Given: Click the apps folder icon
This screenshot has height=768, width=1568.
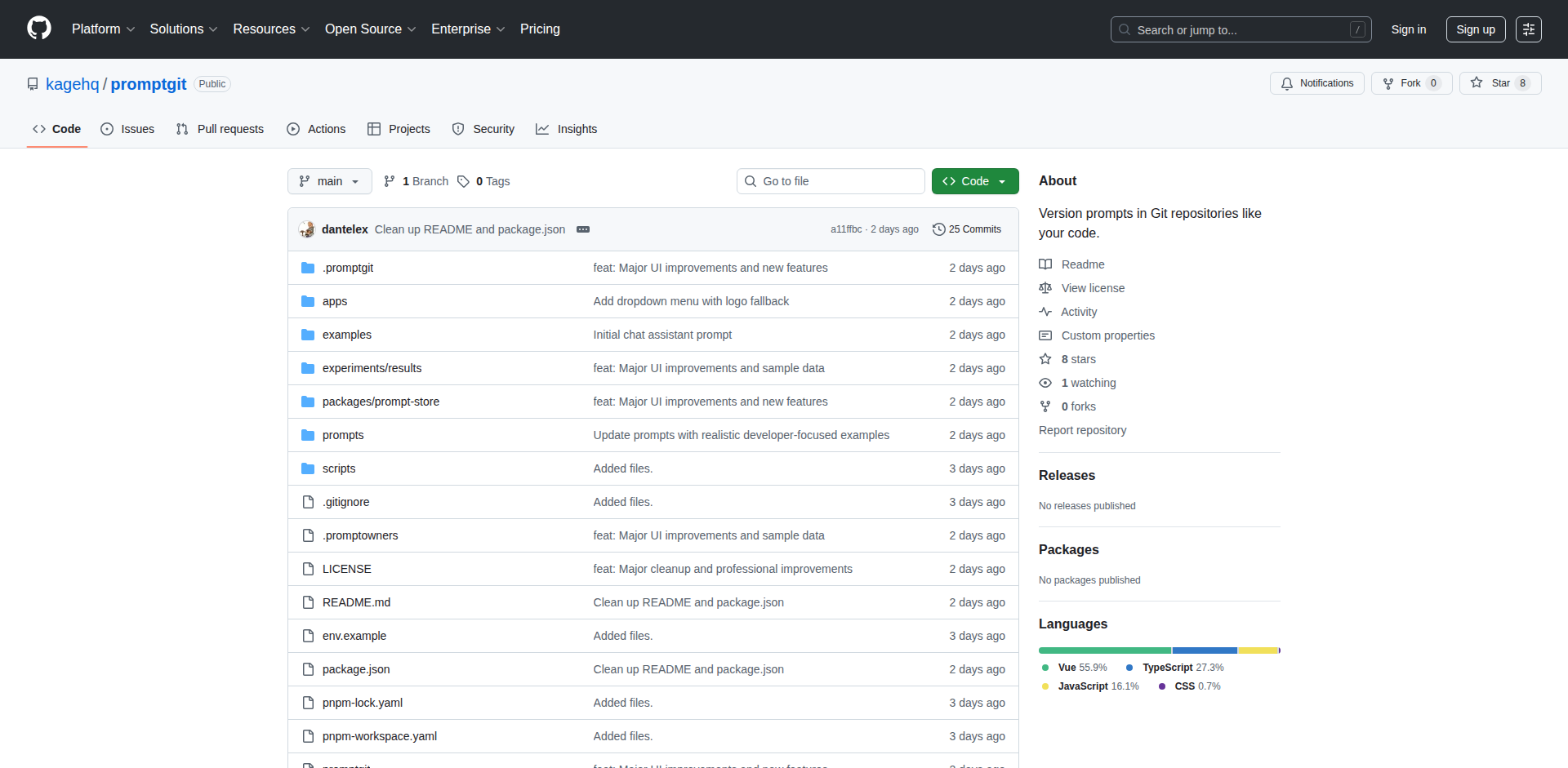Looking at the screenshot, I should pyautogui.click(x=308, y=301).
